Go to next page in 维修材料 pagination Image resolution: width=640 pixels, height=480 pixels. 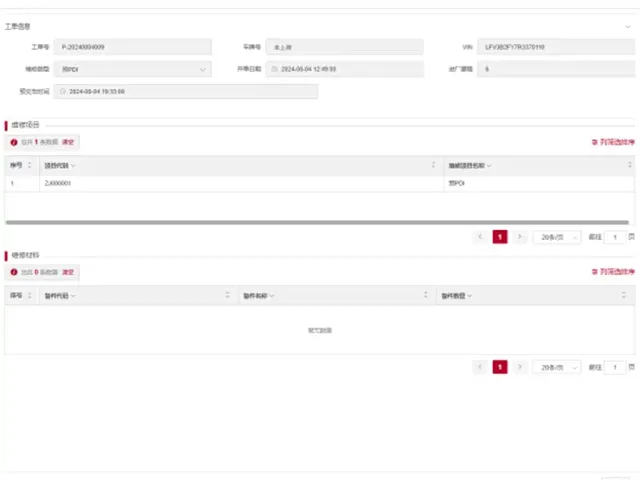pyautogui.click(x=520, y=367)
